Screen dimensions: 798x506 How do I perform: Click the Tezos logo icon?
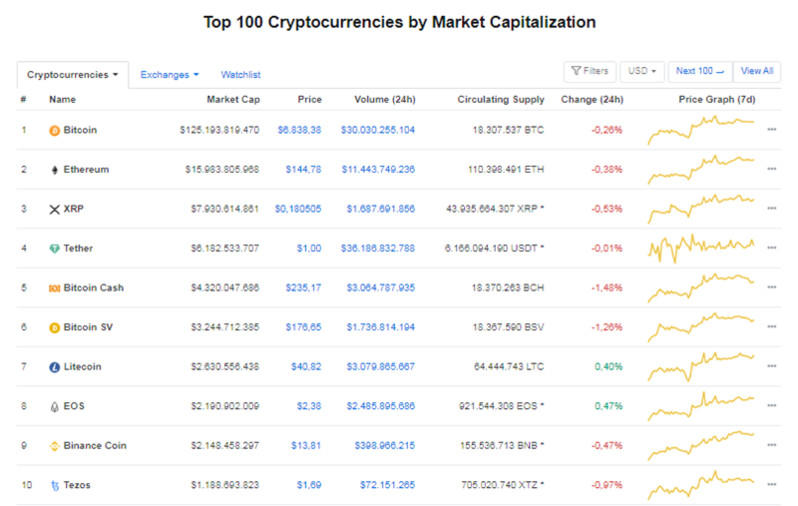click(x=54, y=485)
